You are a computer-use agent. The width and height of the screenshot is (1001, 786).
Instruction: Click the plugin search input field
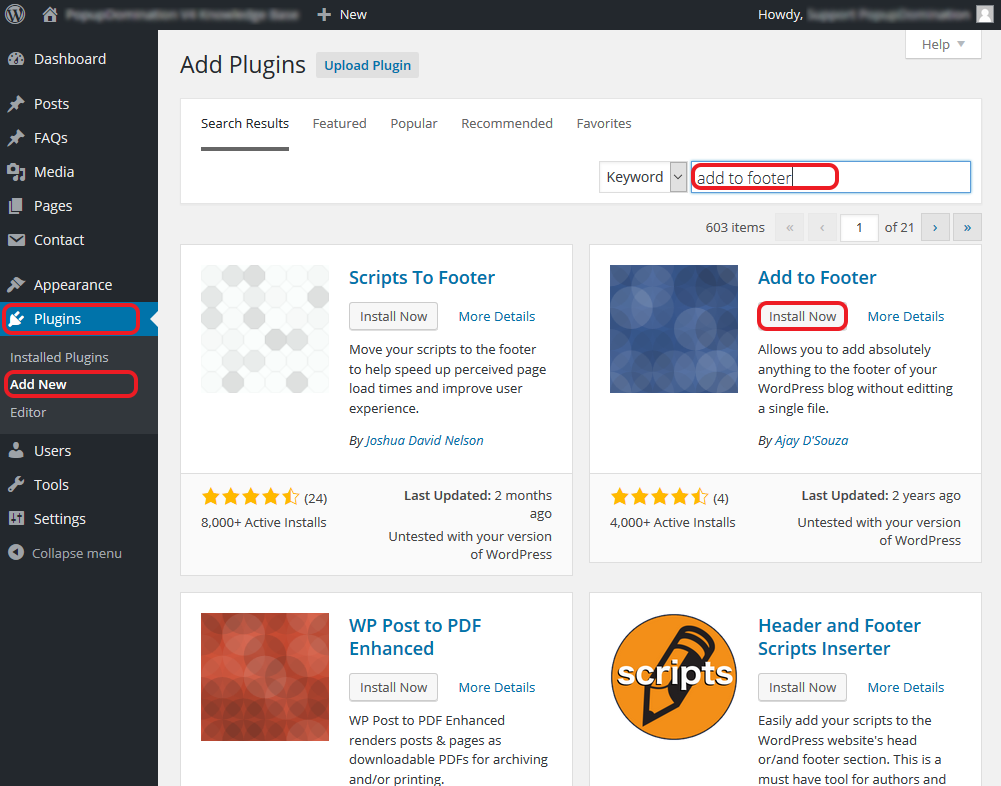(x=831, y=177)
